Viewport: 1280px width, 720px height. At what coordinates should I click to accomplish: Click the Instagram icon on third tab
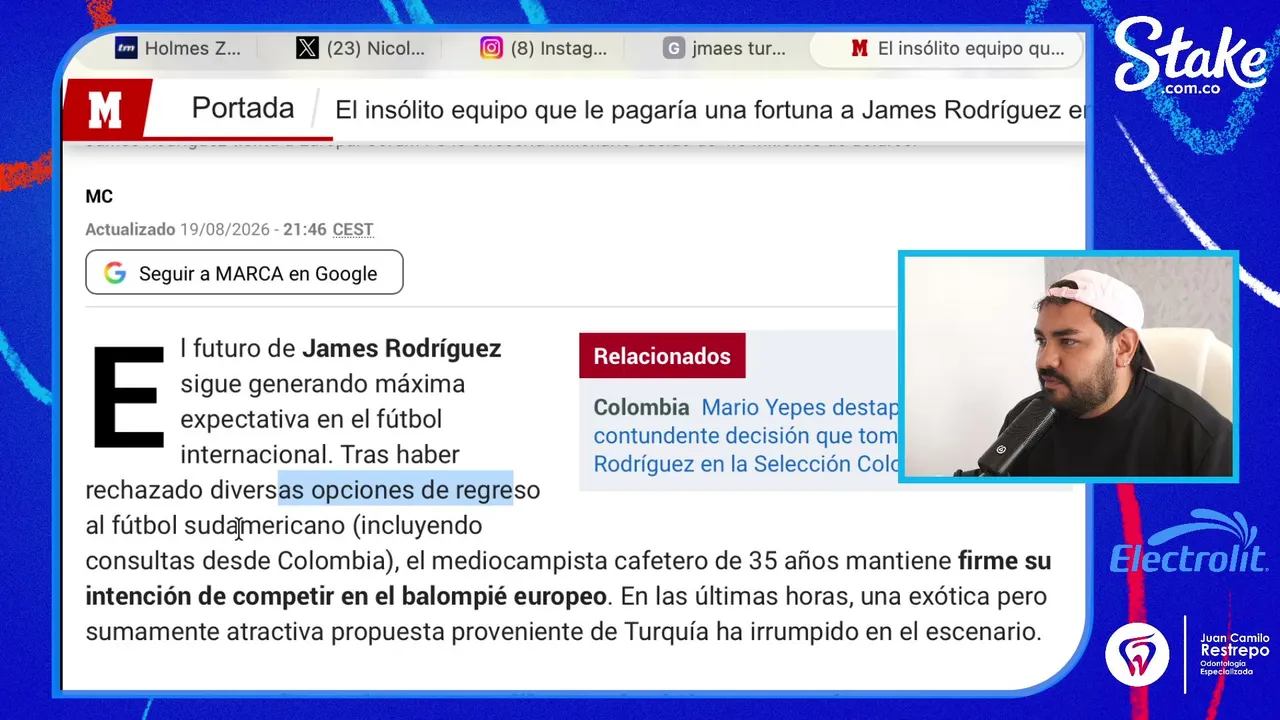(491, 48)
